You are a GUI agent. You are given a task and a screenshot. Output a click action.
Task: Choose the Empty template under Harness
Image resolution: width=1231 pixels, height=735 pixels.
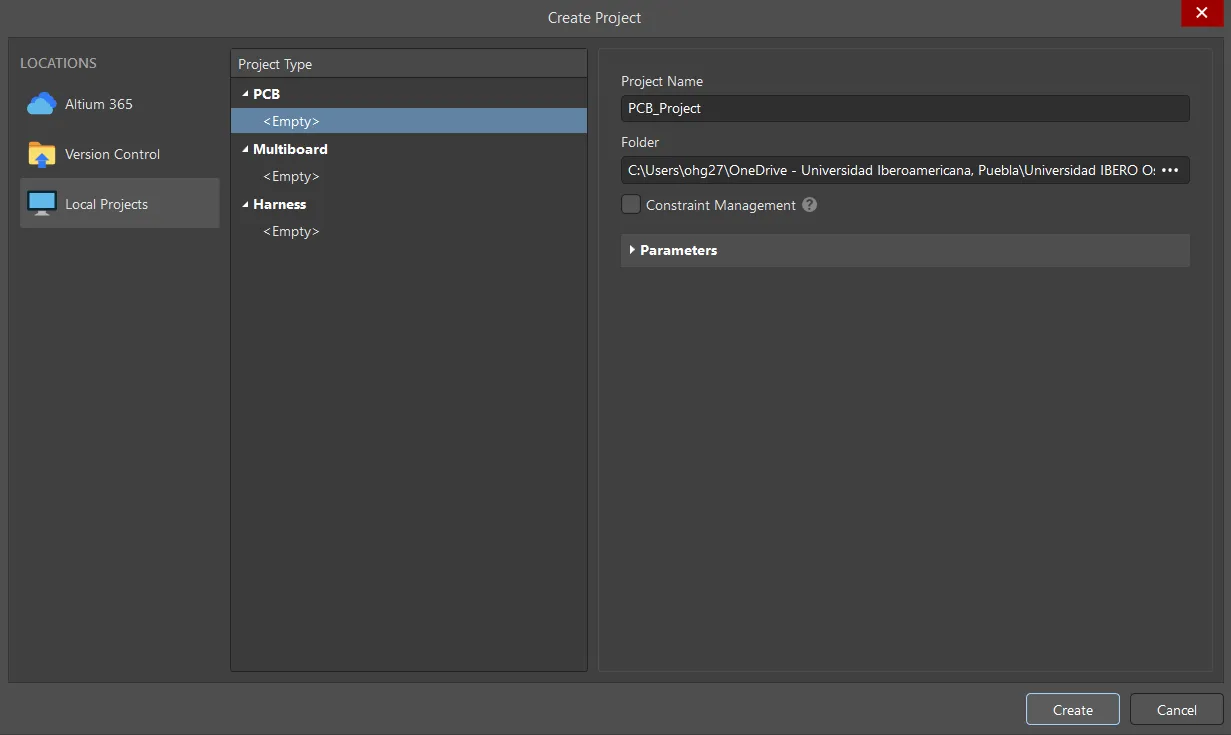click(x=291, y=231)
